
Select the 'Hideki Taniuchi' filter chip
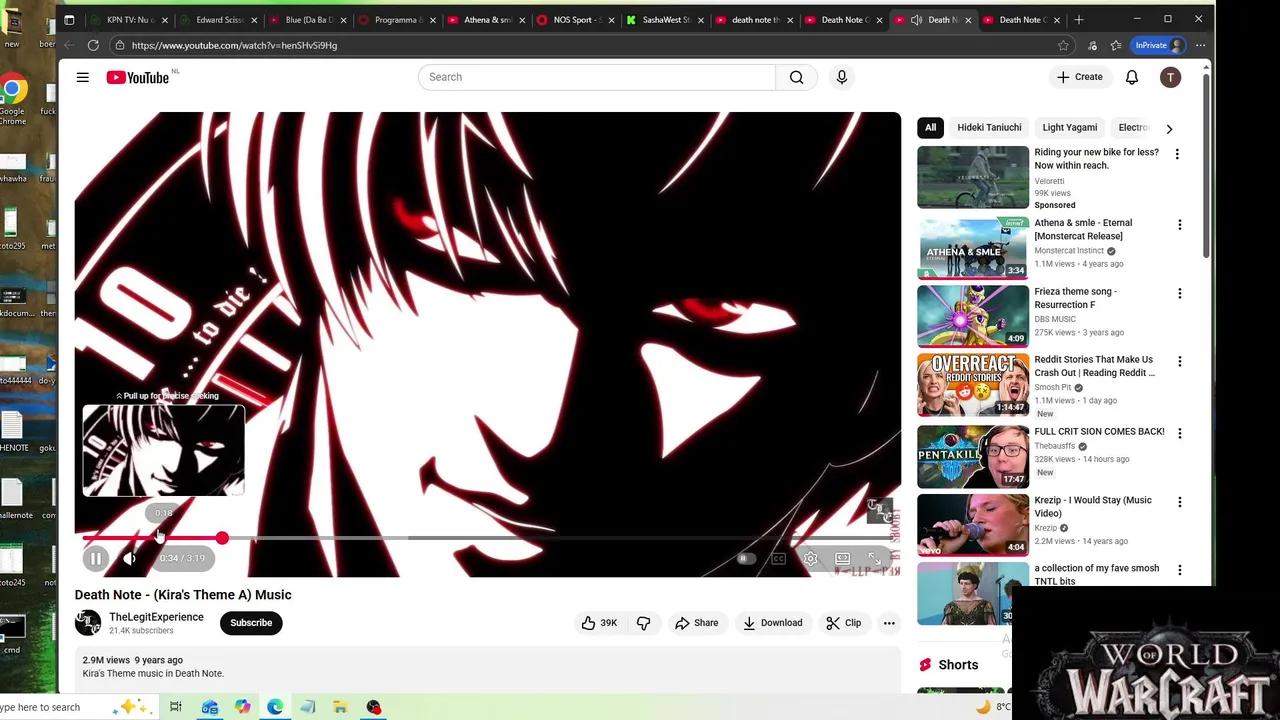tap(989, 128)
